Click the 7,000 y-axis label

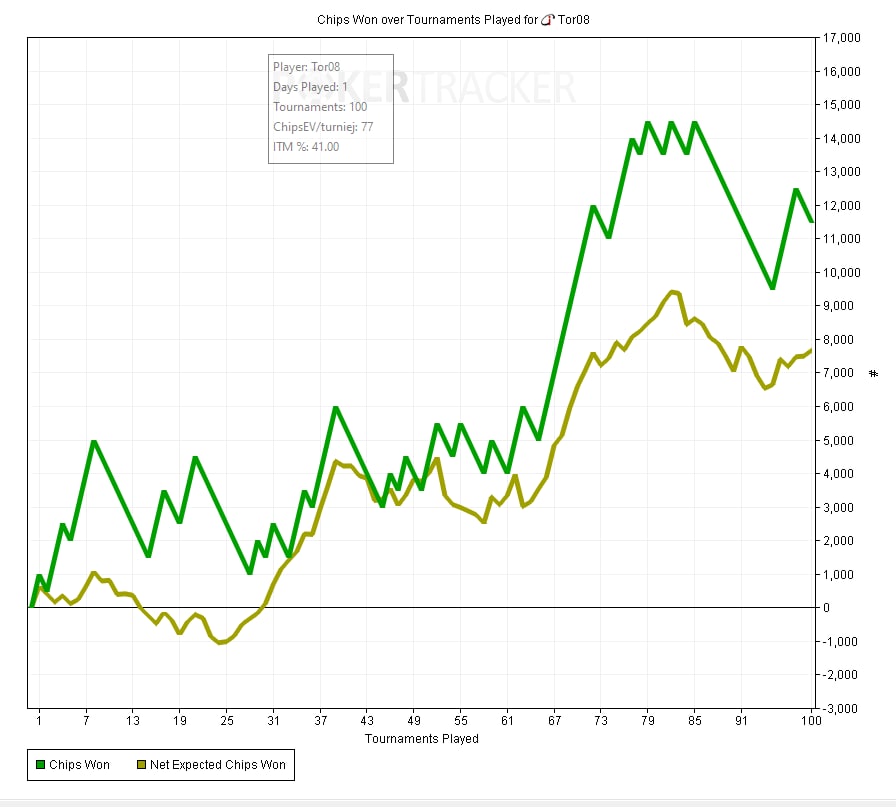pos(838,373)
